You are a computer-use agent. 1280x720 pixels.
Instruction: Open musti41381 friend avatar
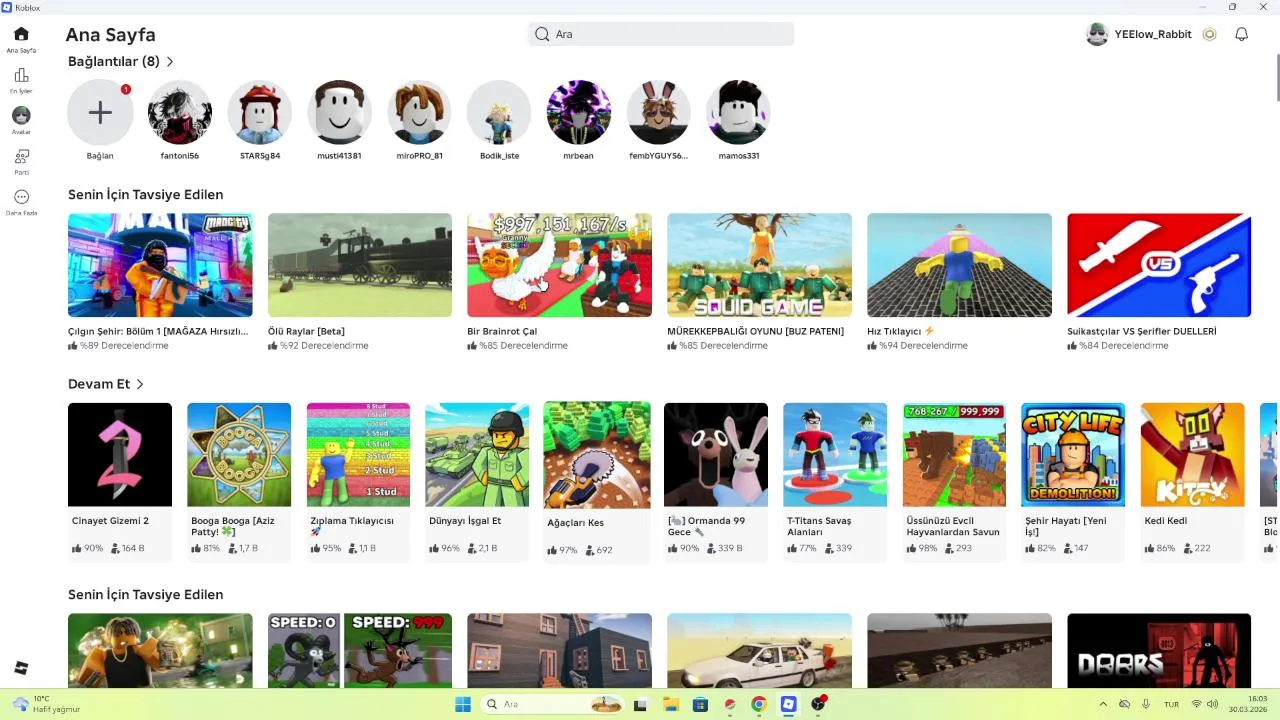pyautogui.click(x=339, y=112)
